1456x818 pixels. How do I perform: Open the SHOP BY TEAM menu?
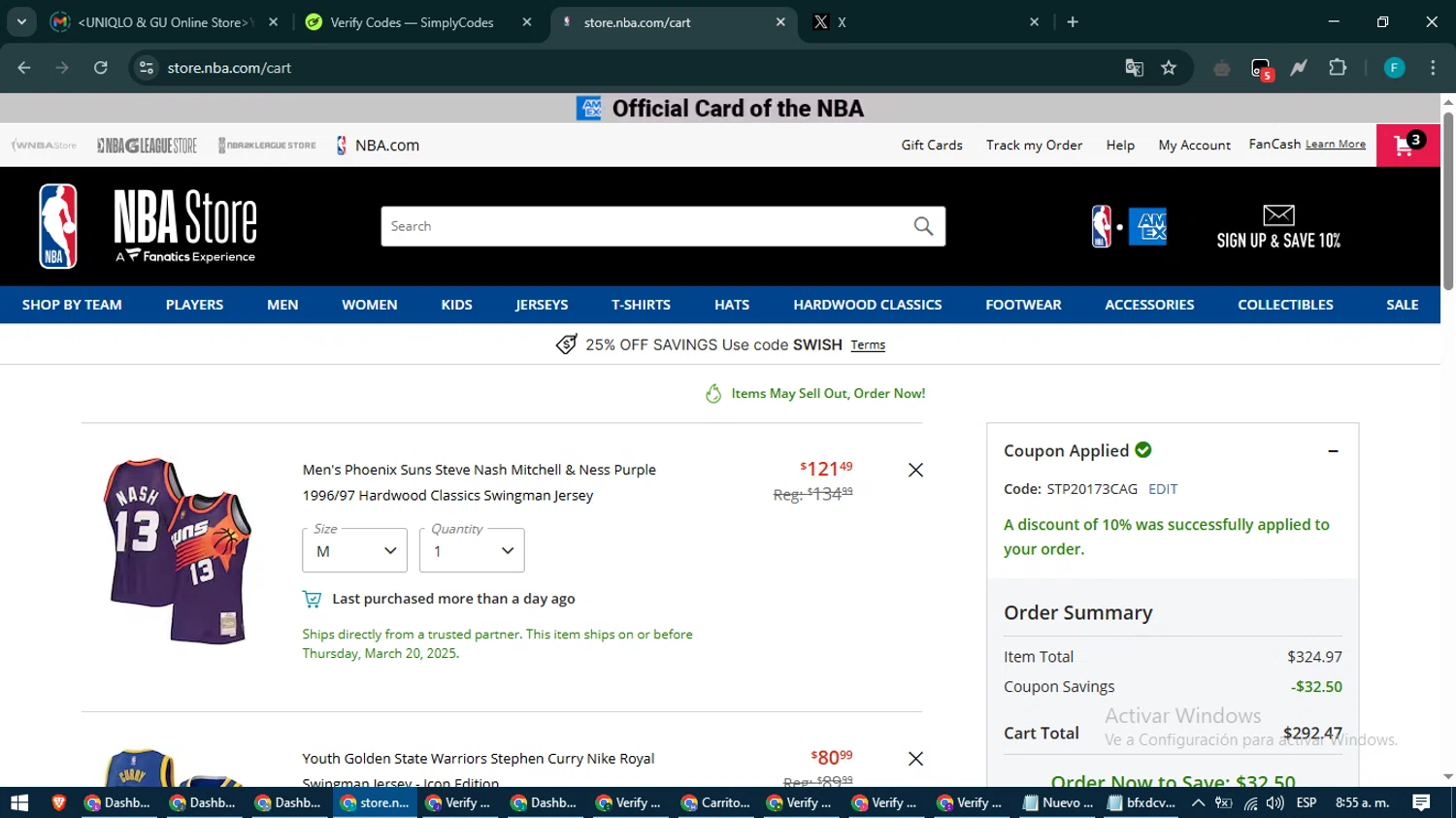tap(72, 305)
